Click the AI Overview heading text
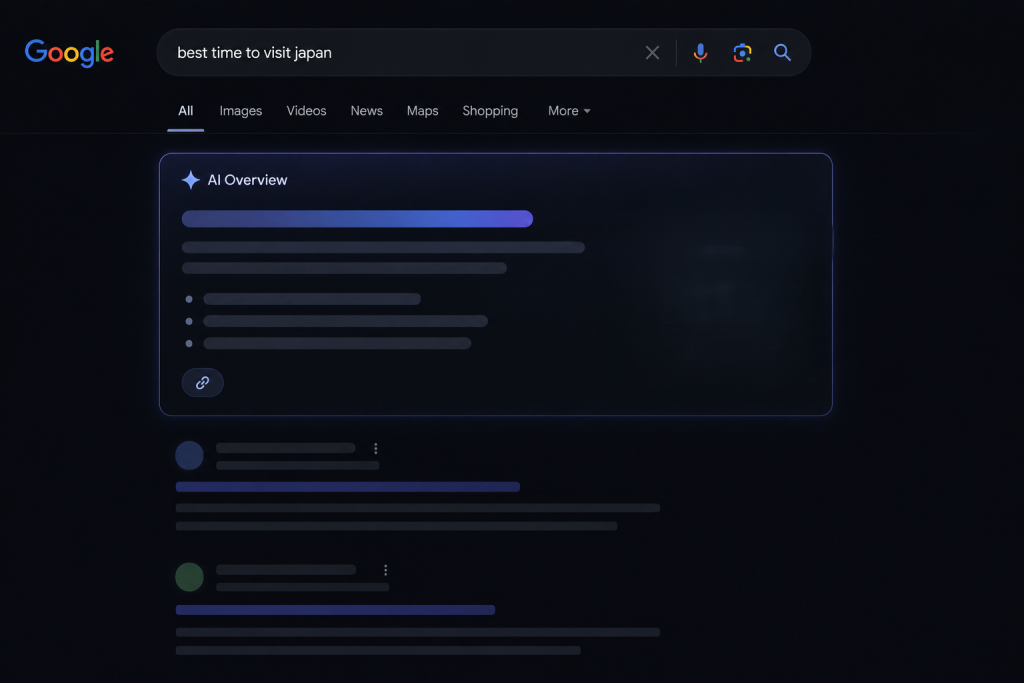Image resolution: width=1024 pixels, height=683 pixels. tap(248, 180)
